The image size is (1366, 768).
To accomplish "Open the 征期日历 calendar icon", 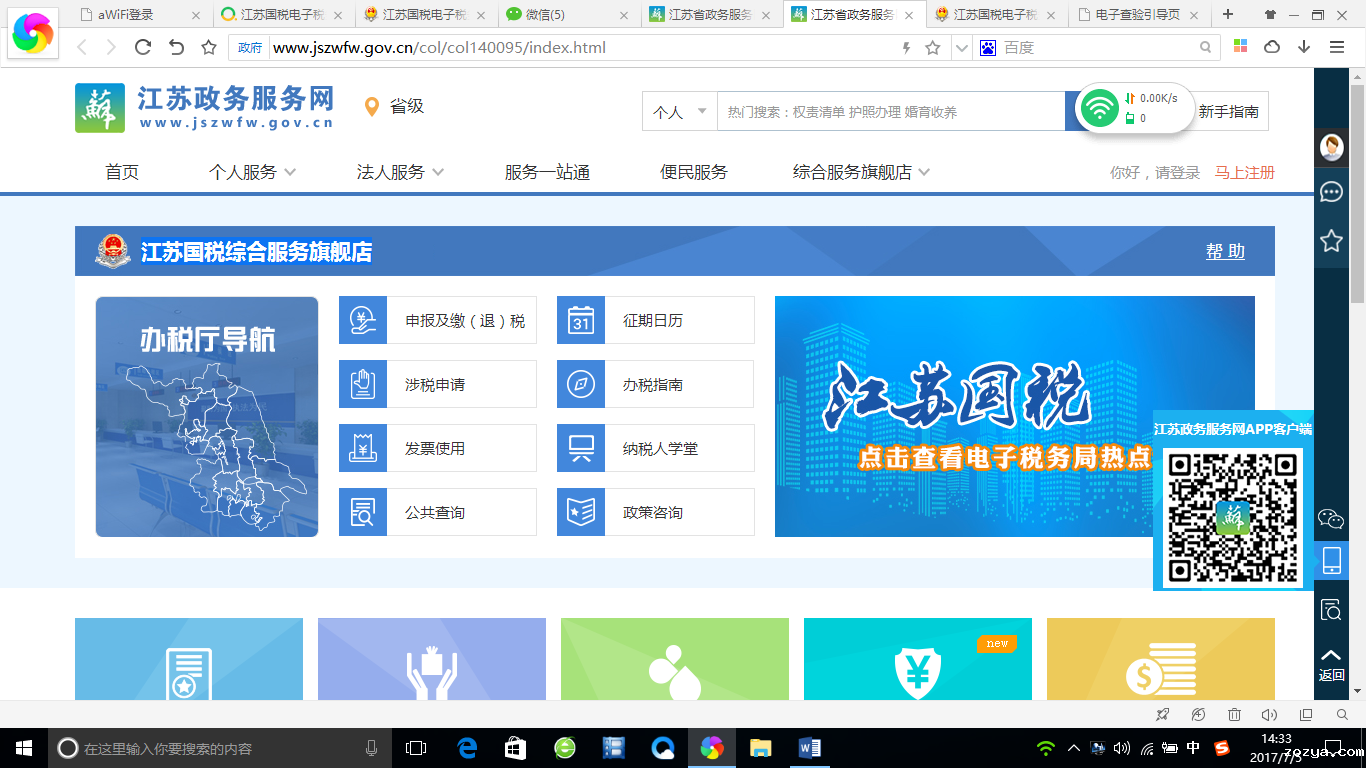I will pyautogui.click(x=581, y=321).
